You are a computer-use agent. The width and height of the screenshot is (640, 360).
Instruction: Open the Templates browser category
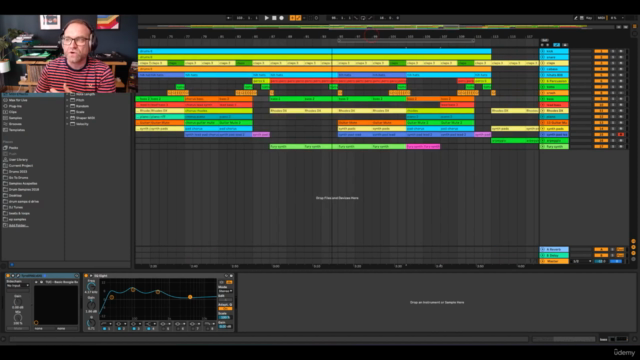17,130
